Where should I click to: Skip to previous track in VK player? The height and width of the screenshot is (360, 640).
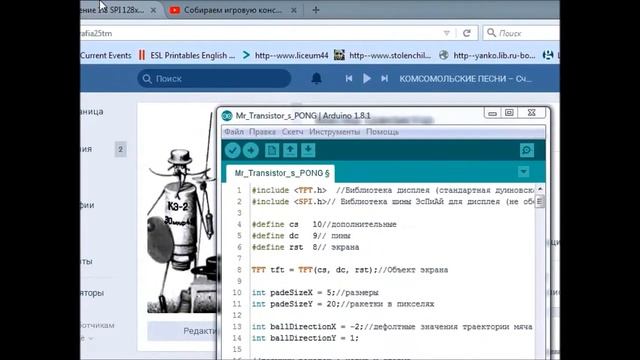click(x=349, y=78)
